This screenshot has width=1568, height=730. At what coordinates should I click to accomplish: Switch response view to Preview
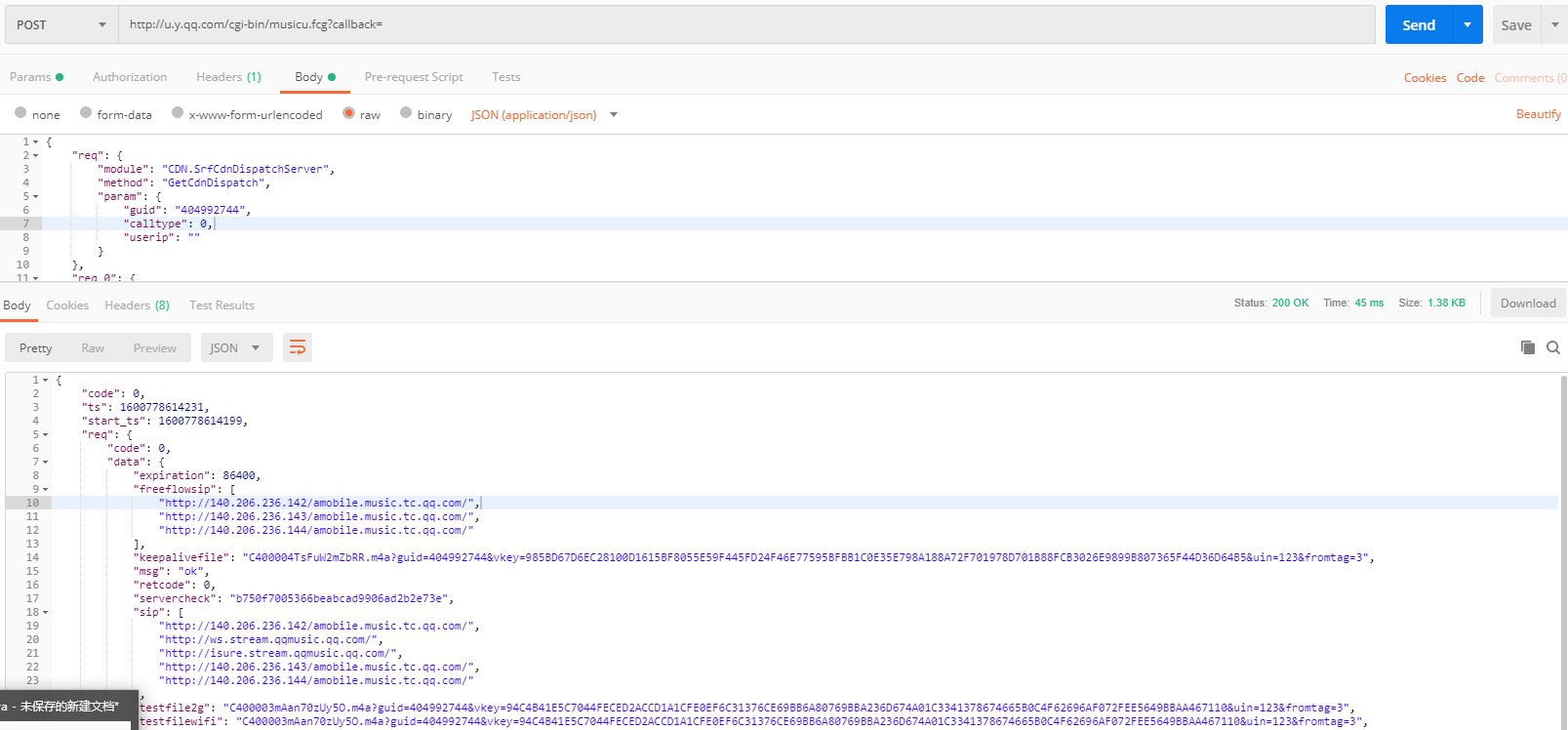click(x=155, y=347)
